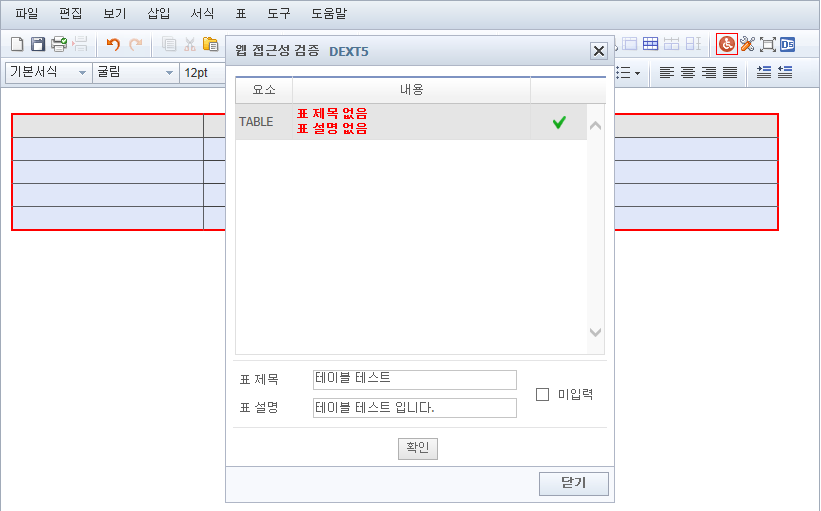Check the 미입력 checkbox

point(542,394)
